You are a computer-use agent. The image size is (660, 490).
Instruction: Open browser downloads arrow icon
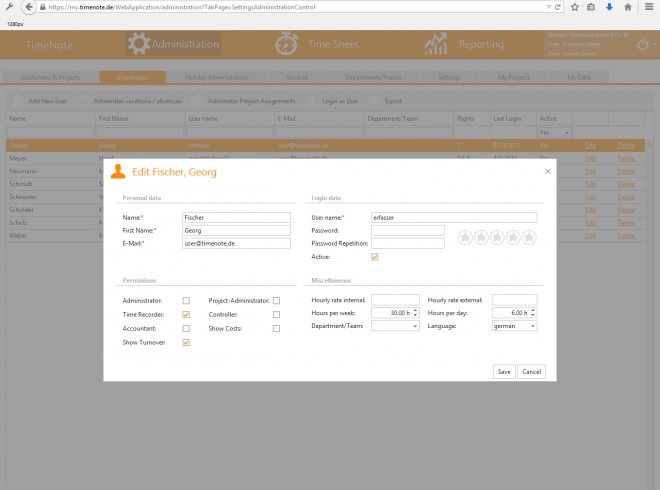pos(609,7)
